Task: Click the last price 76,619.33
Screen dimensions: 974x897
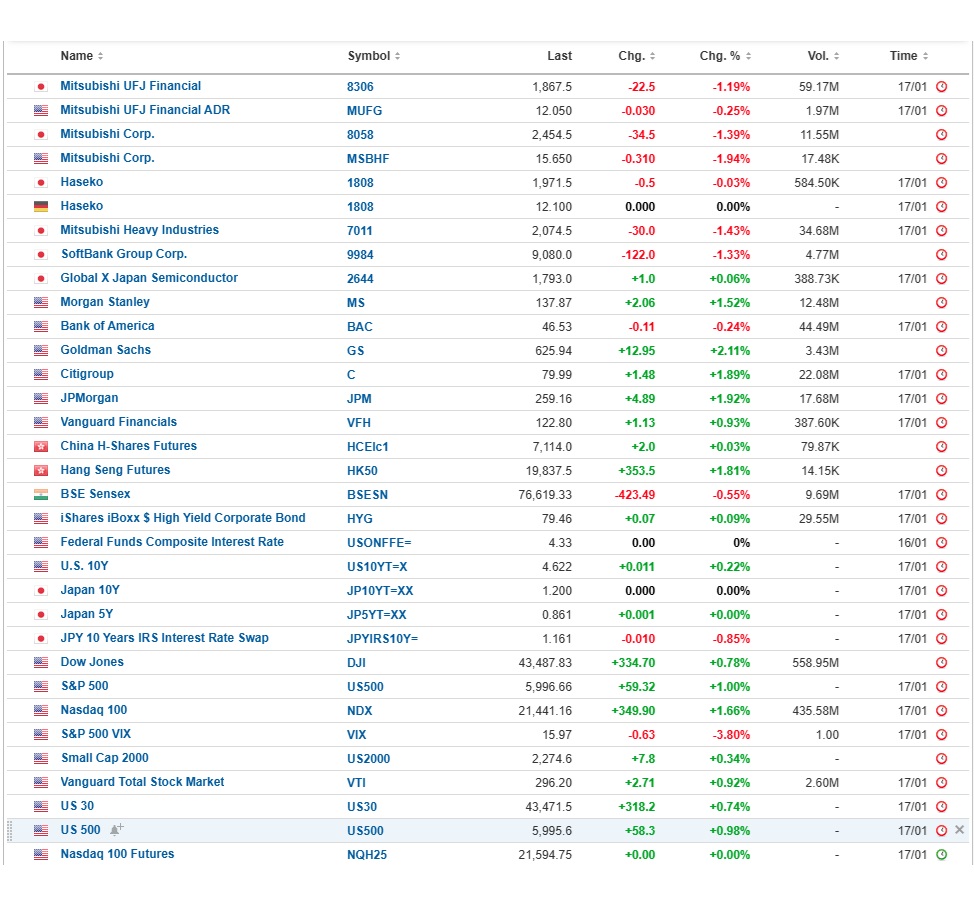Action: click(545, 495)
